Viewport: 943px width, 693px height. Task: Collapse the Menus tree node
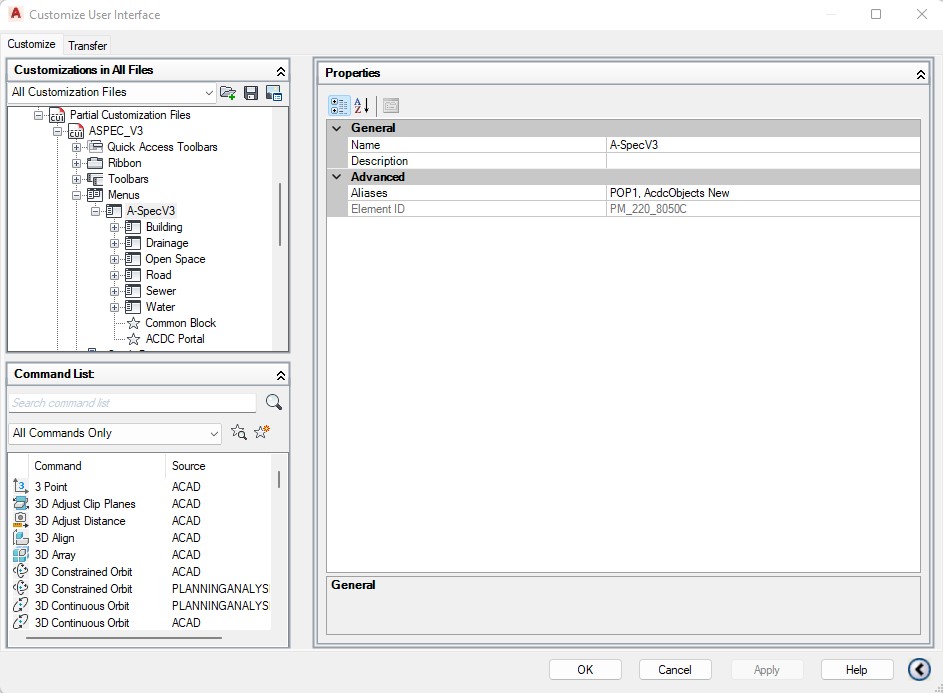coord(76,195)
